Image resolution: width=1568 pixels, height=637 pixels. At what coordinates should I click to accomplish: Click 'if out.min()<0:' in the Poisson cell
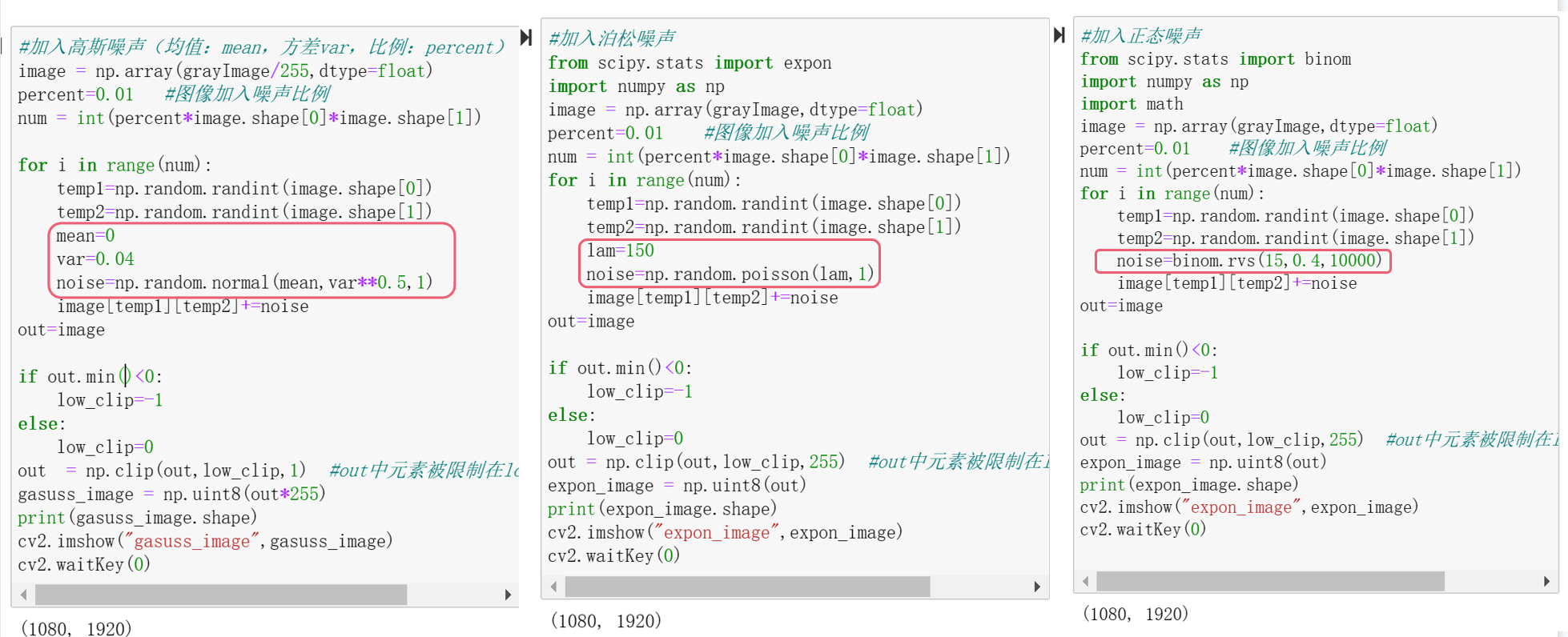coord(620,368)
